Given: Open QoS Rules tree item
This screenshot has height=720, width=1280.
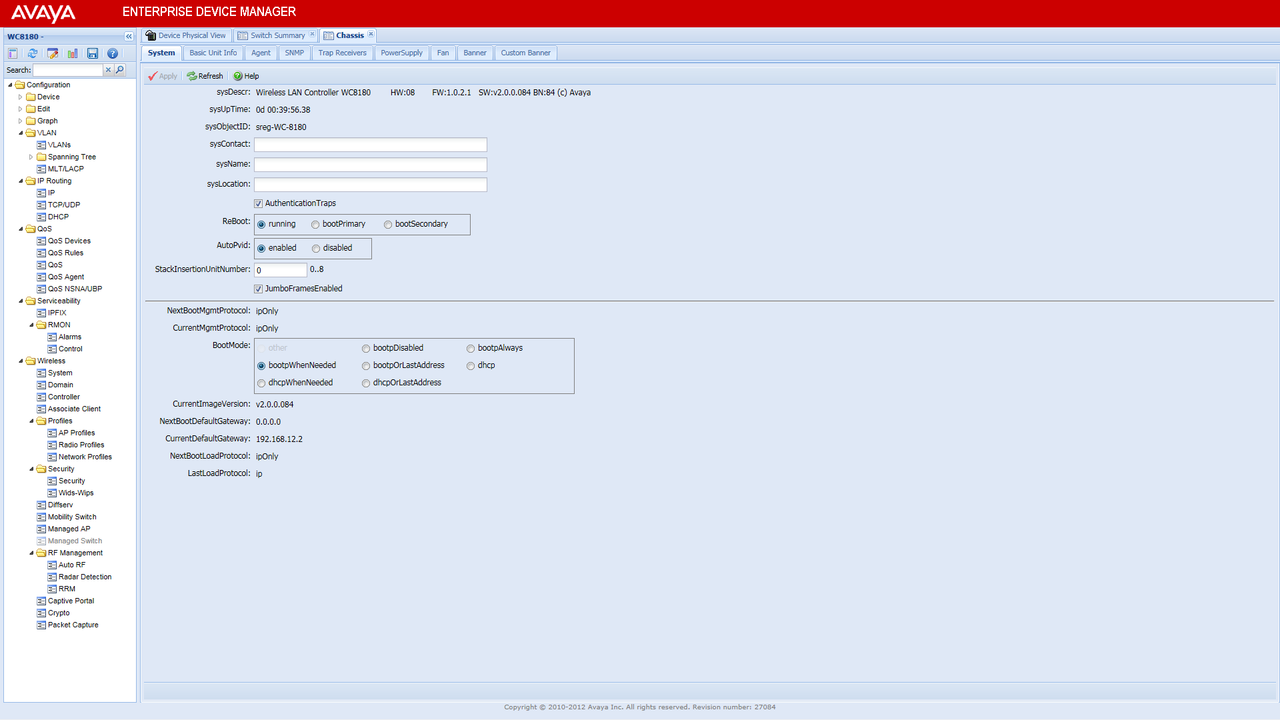Looking at the screenshot, I should point(65,253).
